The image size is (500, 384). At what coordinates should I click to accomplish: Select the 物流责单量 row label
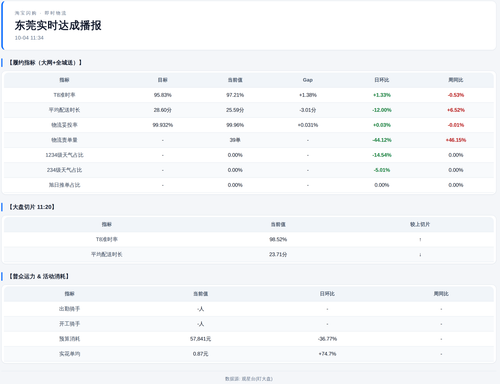click(64, 140)
